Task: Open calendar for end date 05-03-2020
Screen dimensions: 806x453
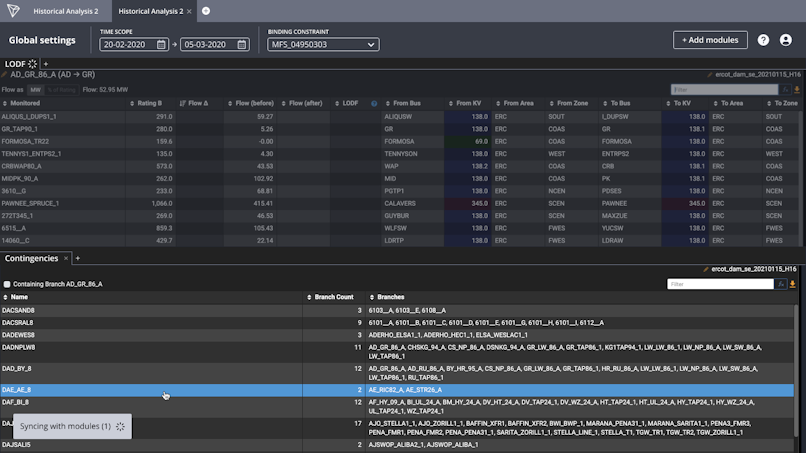Action: point(243,44)
